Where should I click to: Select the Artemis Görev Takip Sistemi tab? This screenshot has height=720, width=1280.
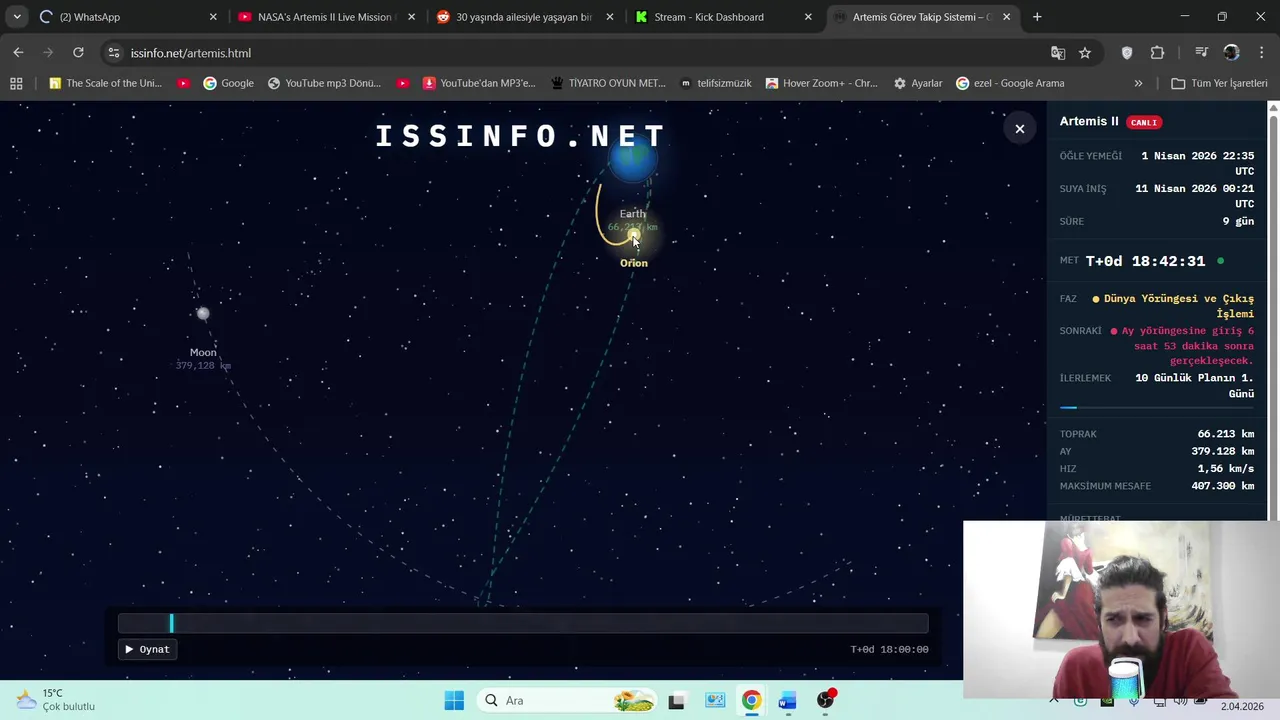coord(920,17)
